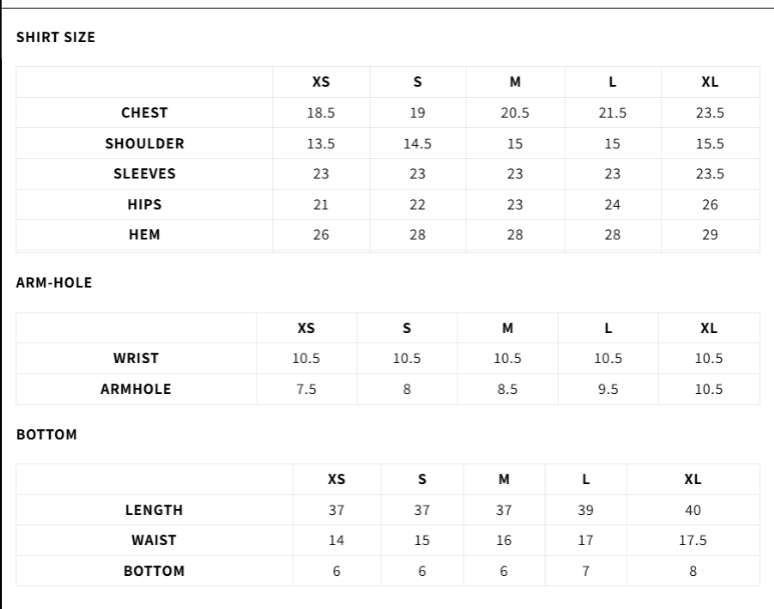The image size is (774, 609).
Task: Click the shoulder measurement for size S
Action: [417, 143]
